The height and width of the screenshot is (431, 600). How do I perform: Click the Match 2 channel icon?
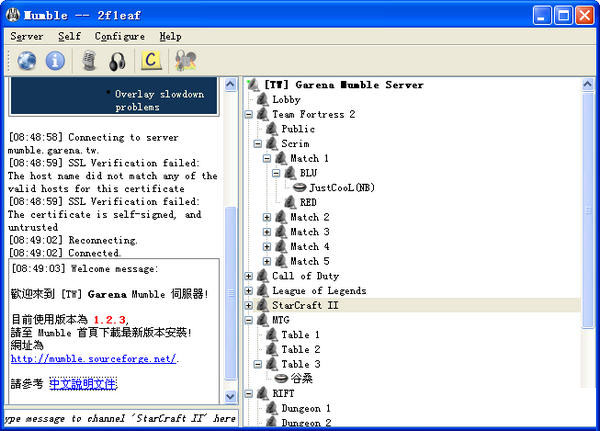click(x=281, y=217)
